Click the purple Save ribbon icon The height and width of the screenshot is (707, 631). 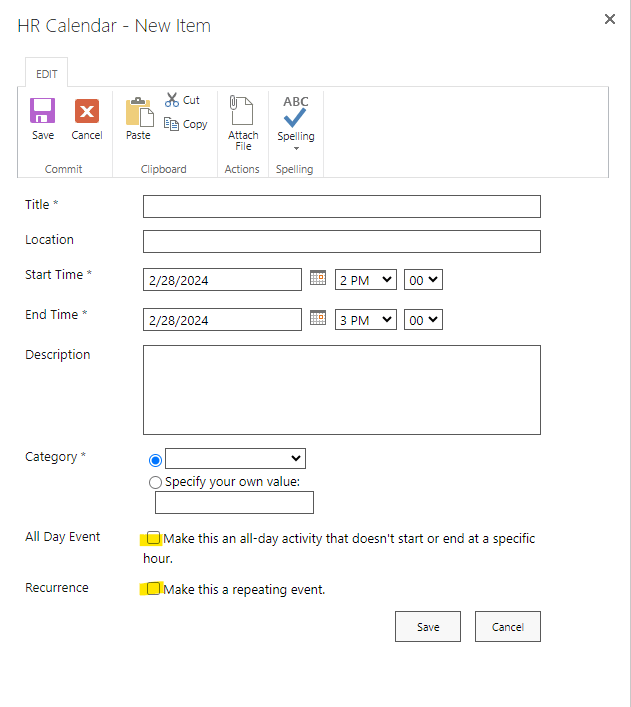coord(42,111)
